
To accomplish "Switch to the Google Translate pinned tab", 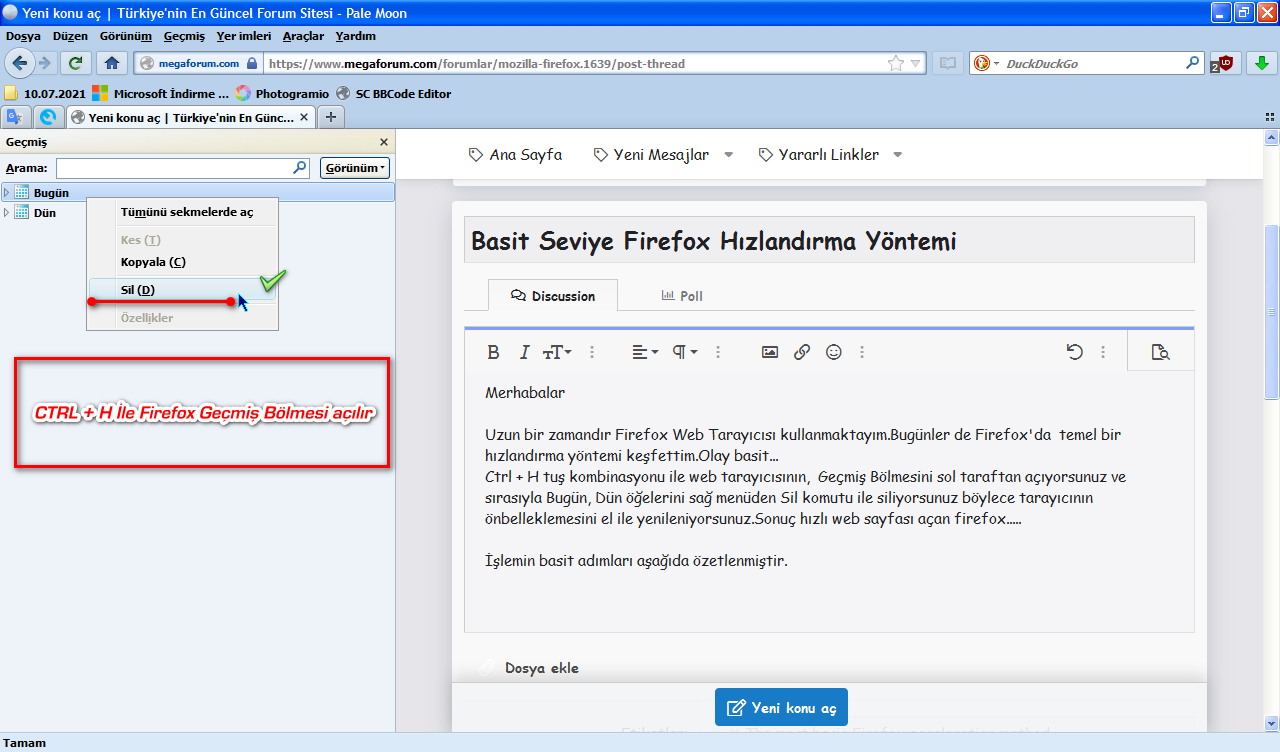I will [x=15, y=117].
